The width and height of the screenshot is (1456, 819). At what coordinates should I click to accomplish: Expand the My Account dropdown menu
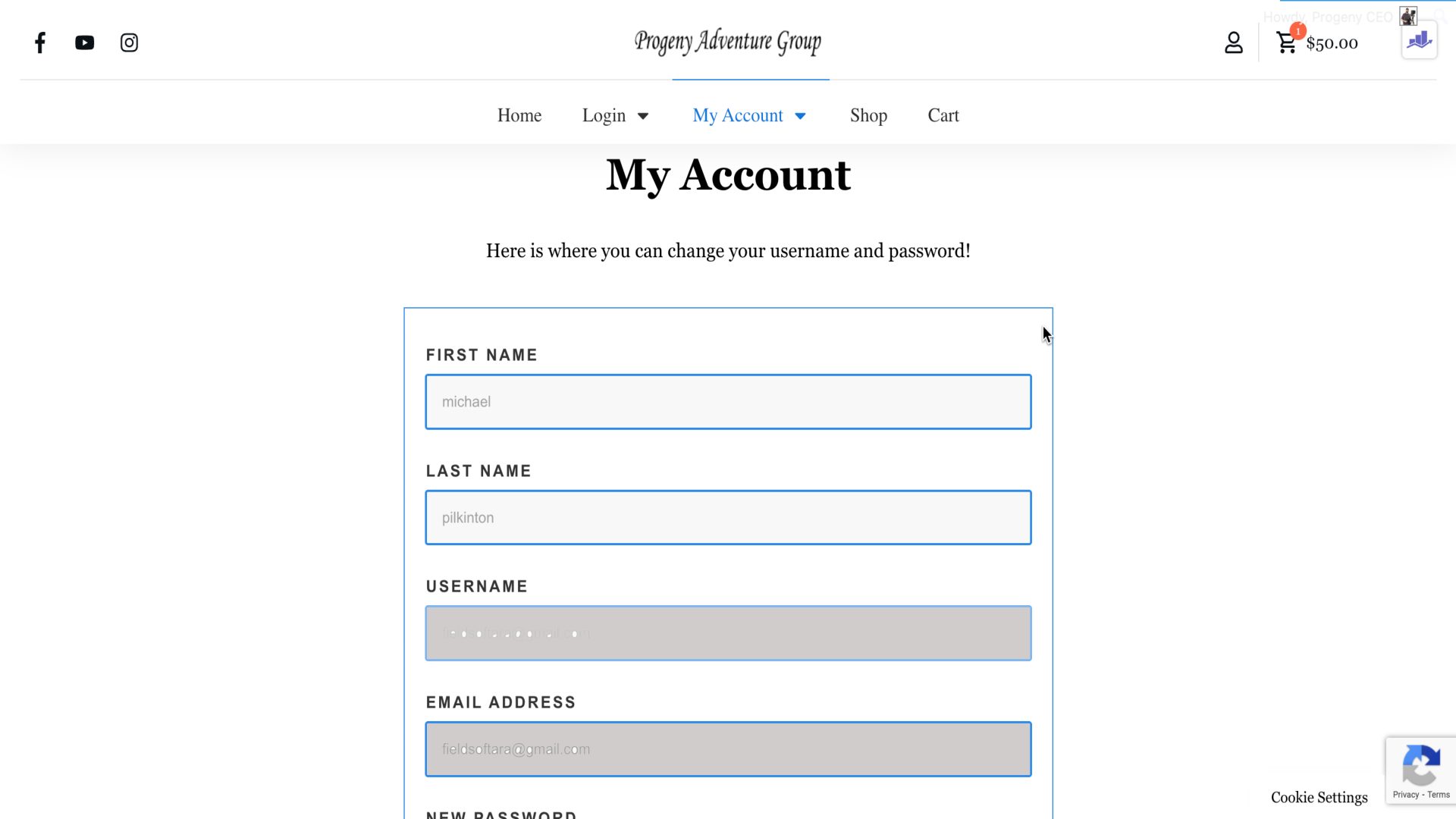749,115
